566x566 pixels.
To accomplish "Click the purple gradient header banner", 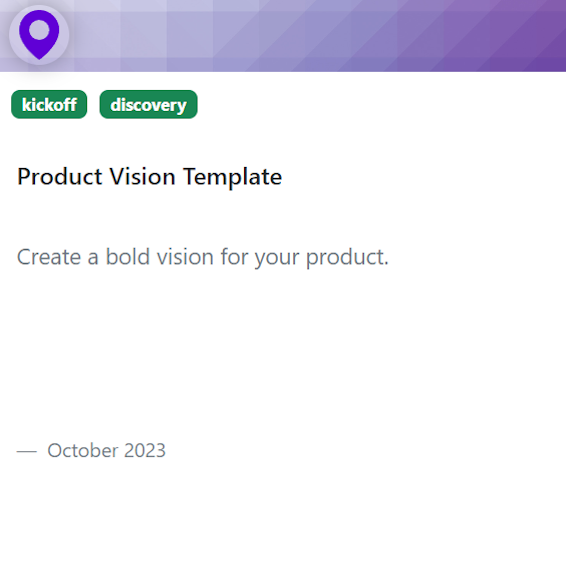I will (x=283, y=36).
